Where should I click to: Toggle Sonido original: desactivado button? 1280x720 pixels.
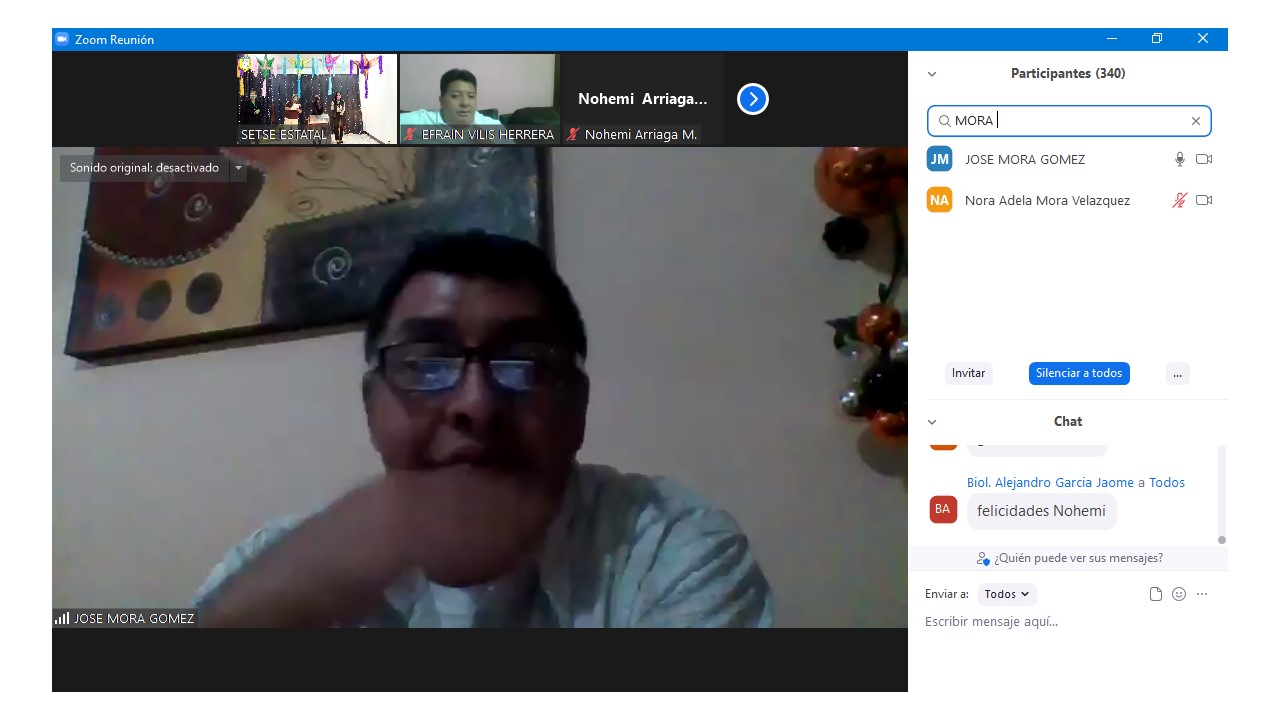(144, 168)
